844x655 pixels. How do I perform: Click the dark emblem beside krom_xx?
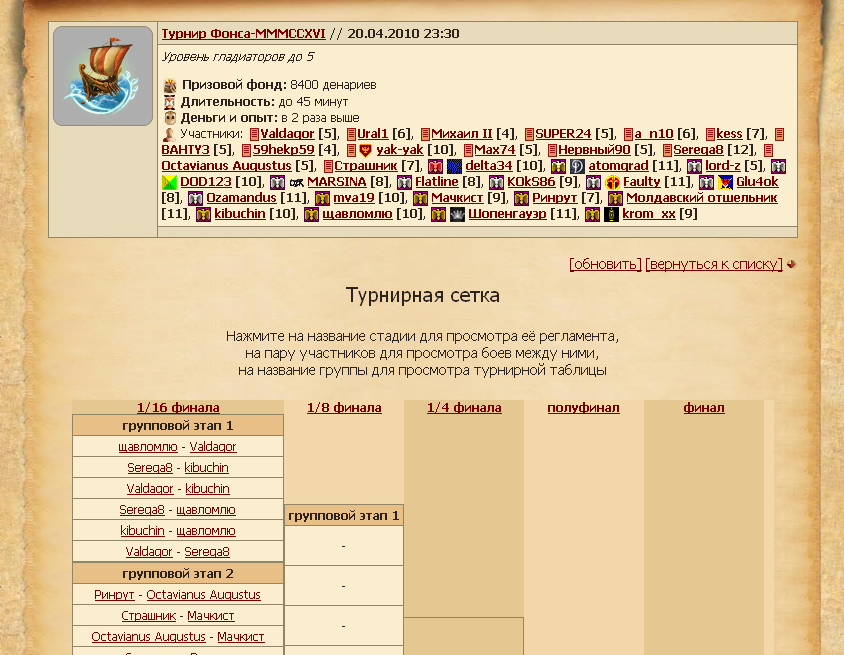pos(612,214)
